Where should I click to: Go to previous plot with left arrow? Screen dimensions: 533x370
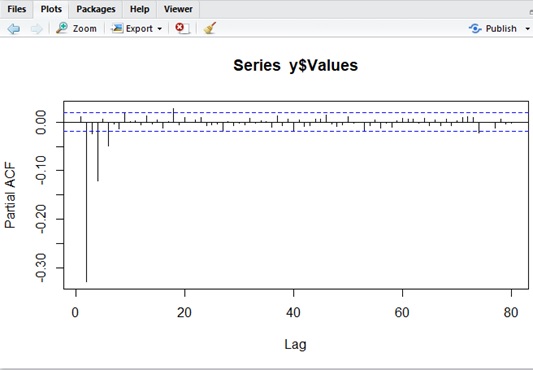(x=14, y=29)
